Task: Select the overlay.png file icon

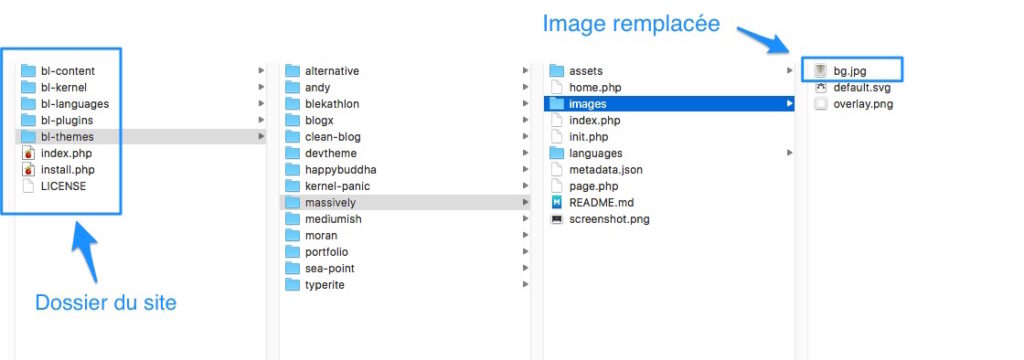Action: click(x=821, y=104)
